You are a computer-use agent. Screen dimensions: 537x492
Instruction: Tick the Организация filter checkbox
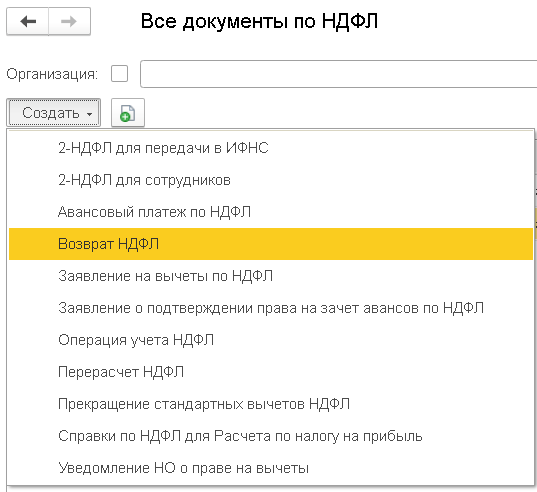point(119,74)
